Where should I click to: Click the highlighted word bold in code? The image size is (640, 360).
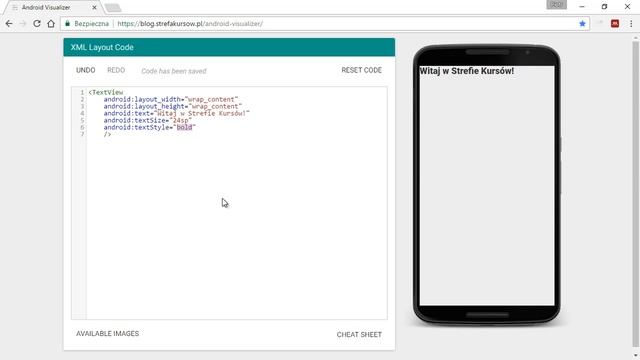tap(184, 127)
